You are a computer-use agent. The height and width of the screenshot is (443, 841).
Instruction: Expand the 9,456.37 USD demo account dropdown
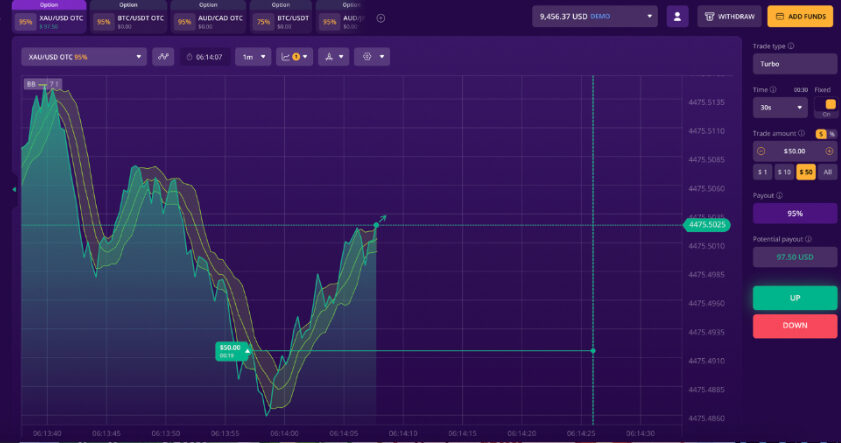coord(595,17)
